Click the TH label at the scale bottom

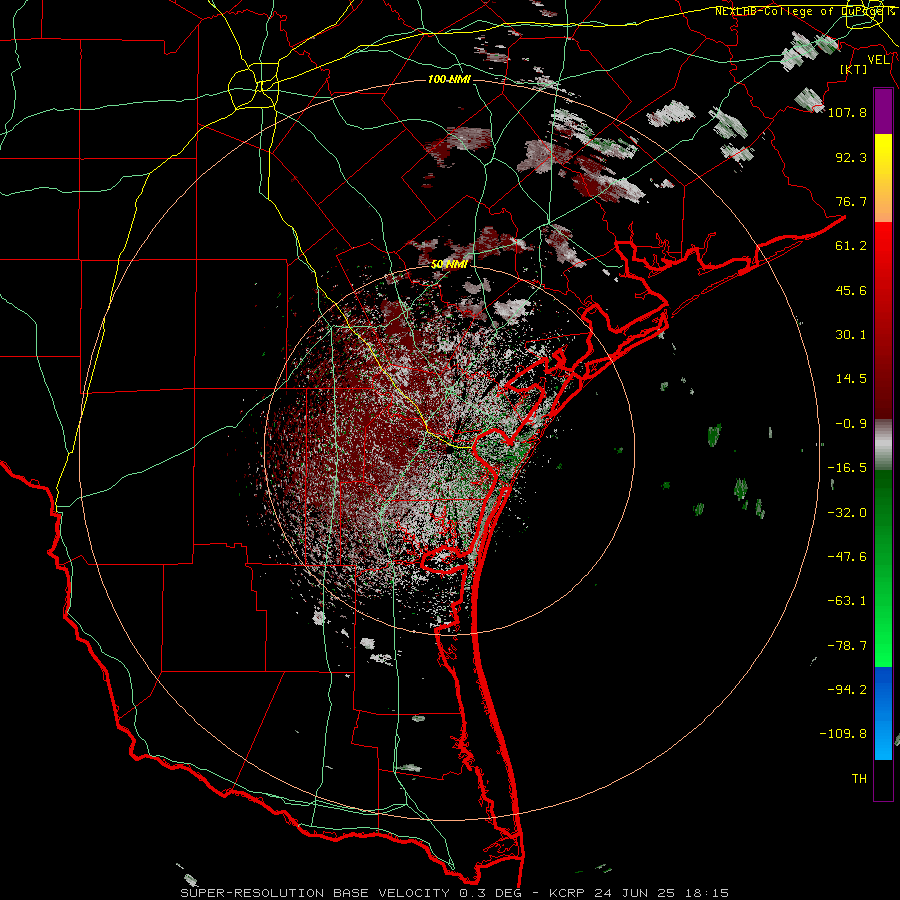pos(859,779)
